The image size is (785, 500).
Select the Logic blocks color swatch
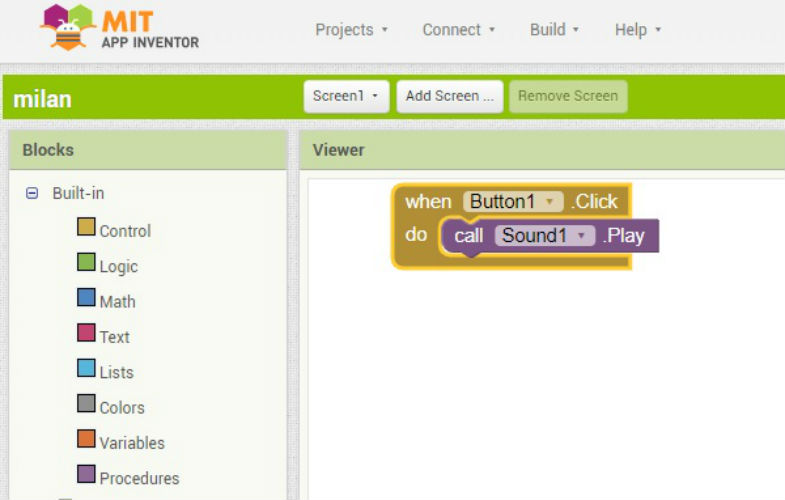coord(86,262)
